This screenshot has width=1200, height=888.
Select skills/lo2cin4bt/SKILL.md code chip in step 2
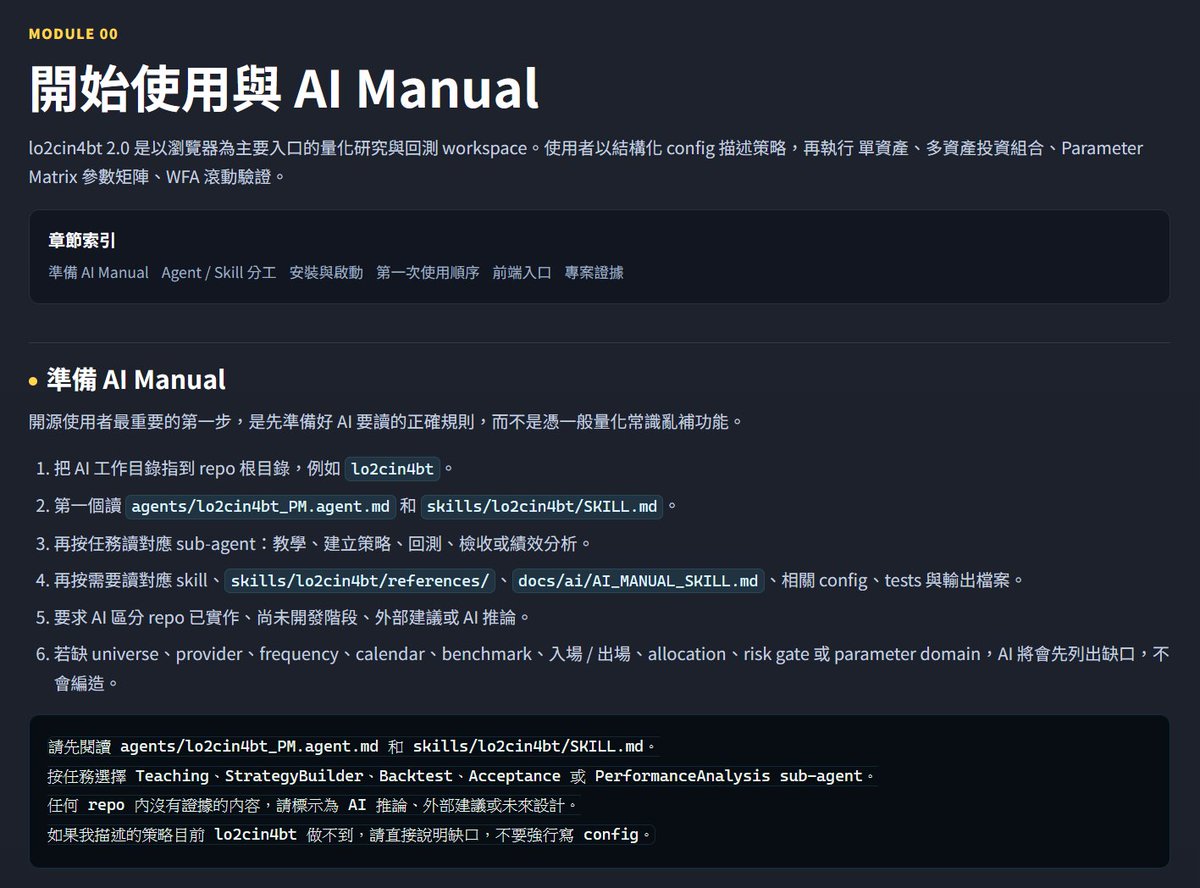click(543, 506)
